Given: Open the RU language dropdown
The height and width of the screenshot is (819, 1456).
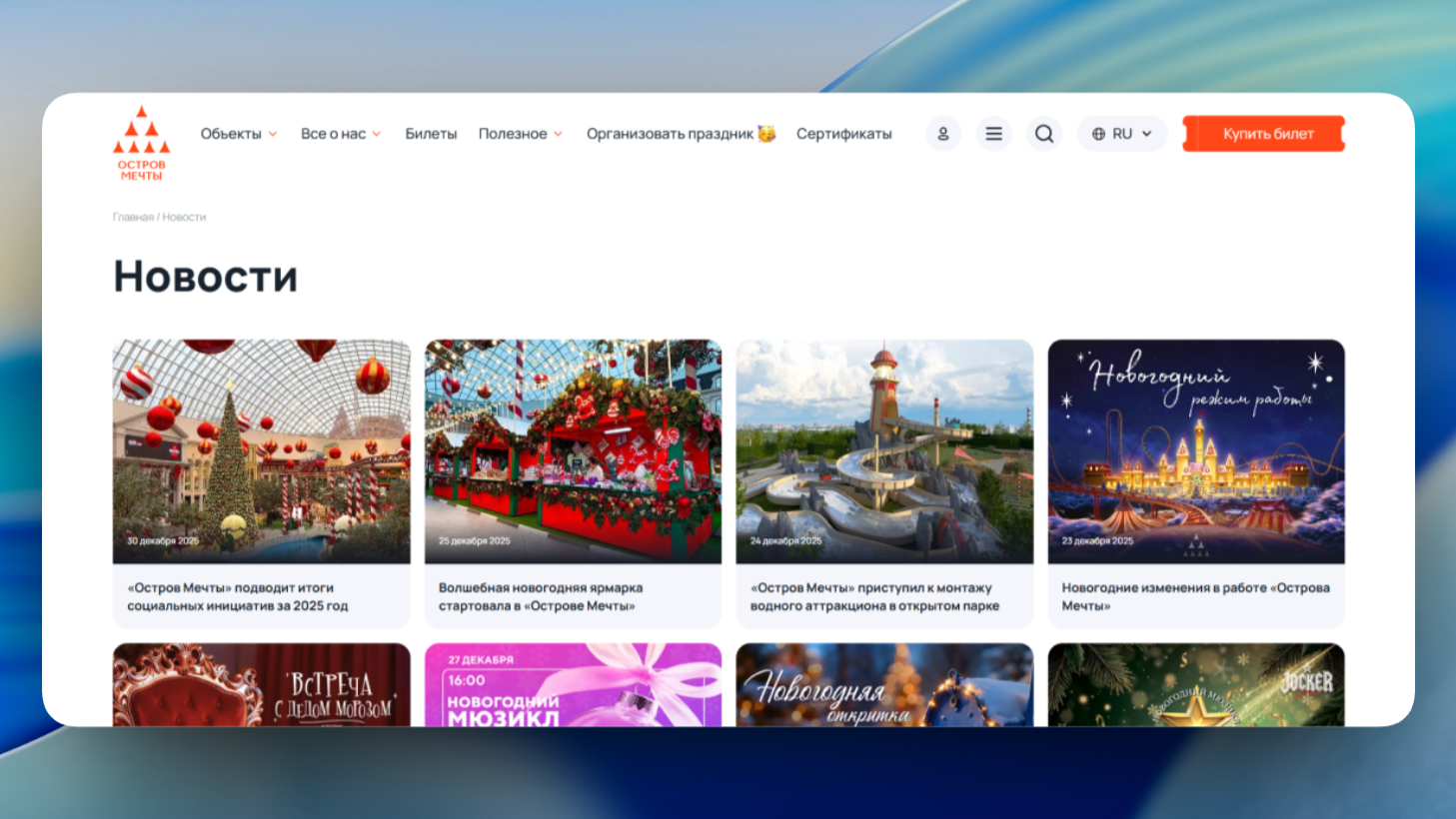Looking at the screenshot, I should coord(1122,134).
